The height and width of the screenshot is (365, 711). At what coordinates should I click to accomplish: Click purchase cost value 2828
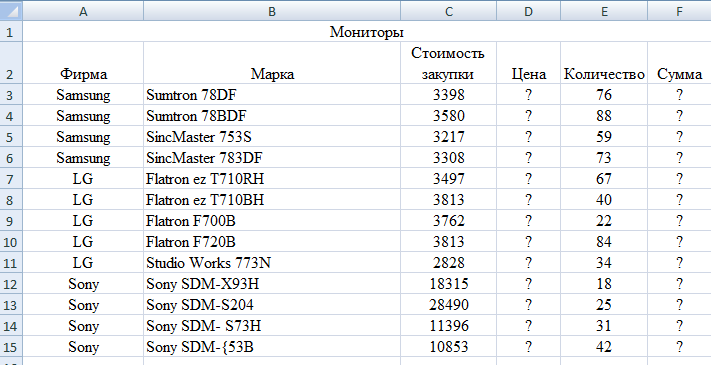tap(448, 263)
